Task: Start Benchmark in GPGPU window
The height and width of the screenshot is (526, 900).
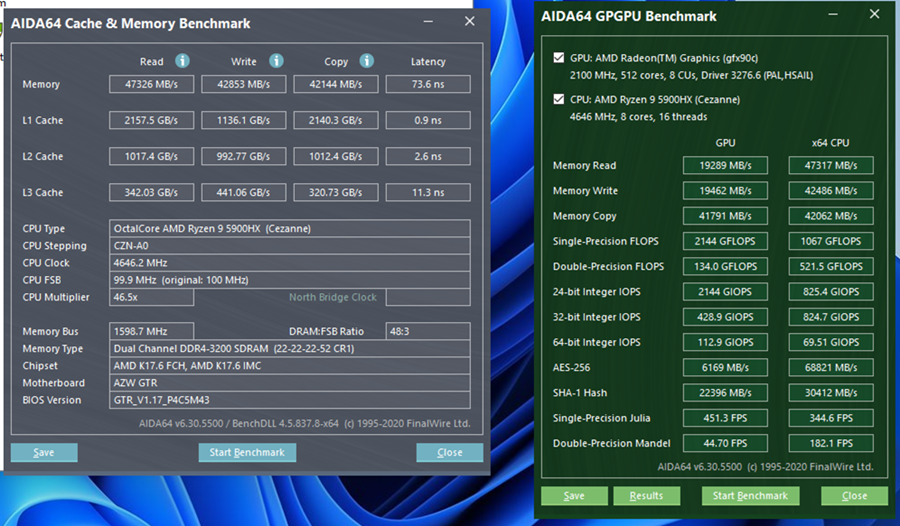Action: click(750, 496)
